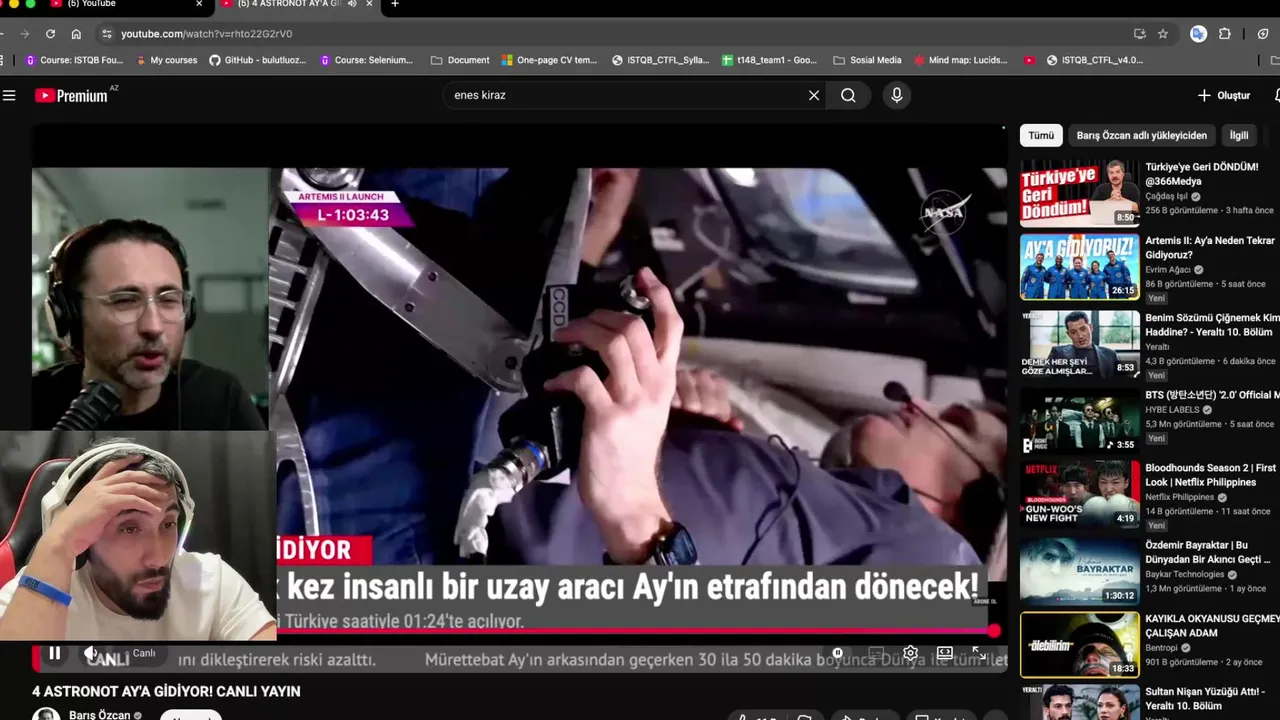This screenshot has height=720, width=1280.
Task: Select 'Barış Özcan adlı yükleyiciden' chip
Action: 1142,135
